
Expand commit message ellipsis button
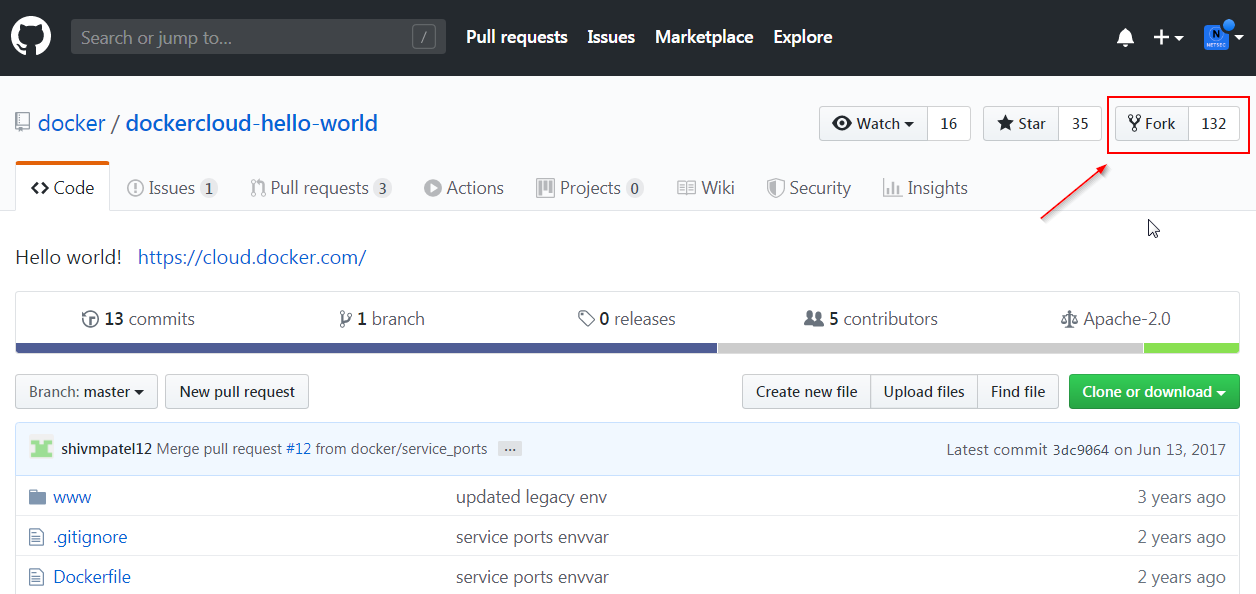pyautogui.click(x=510, y=449)
